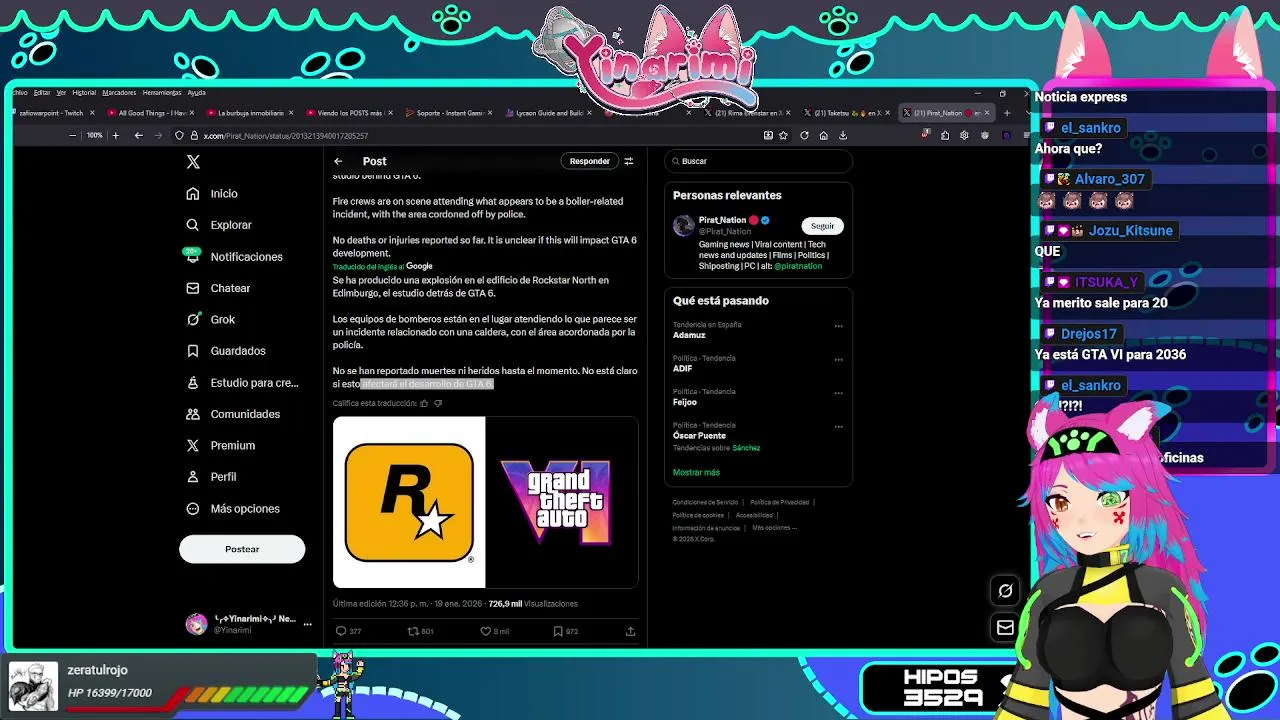Open the Grand Theft Auto VI image
The image size is (1280, 720).
(x=562, y=502)
